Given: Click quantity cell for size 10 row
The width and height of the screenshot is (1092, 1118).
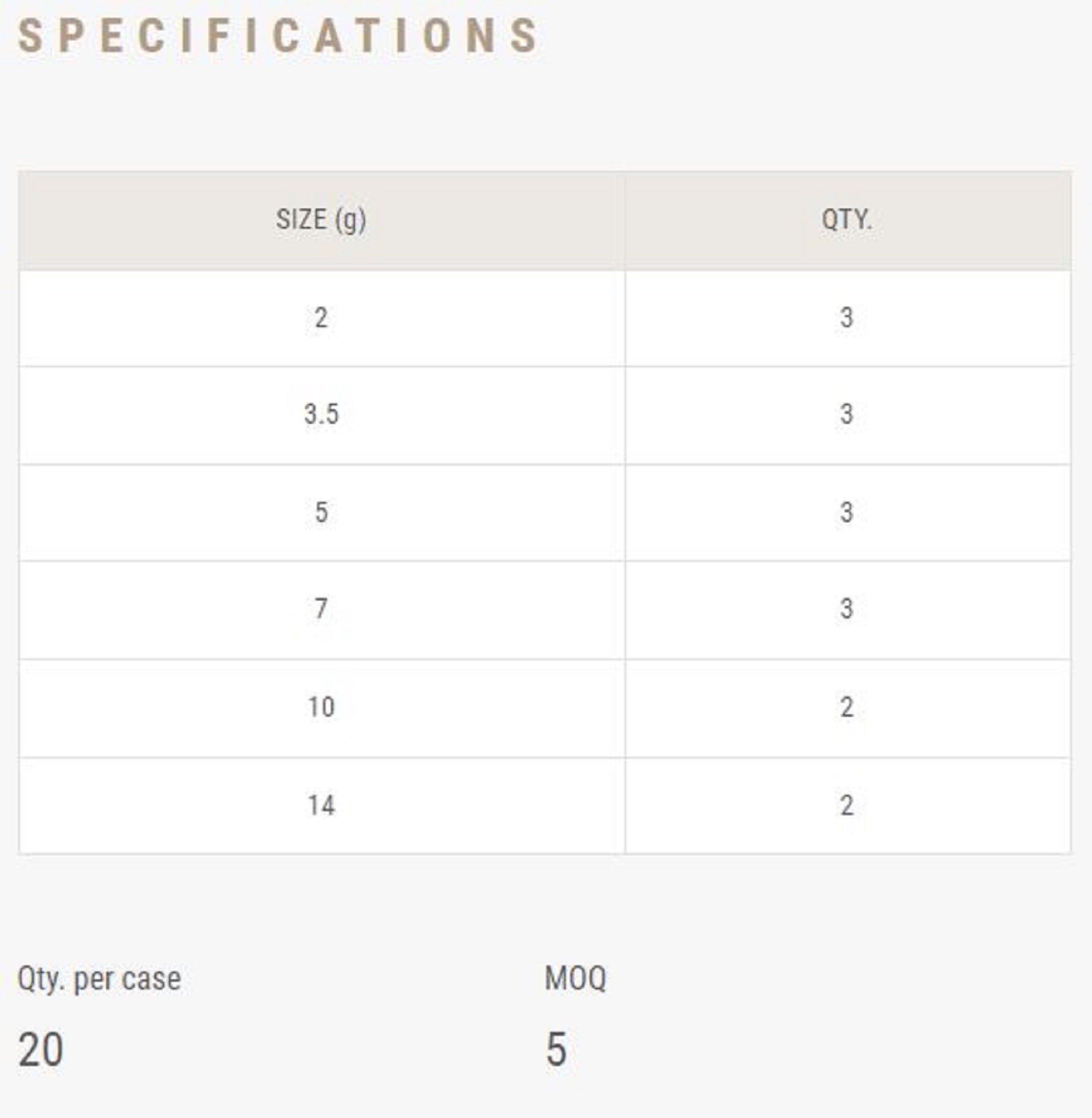Looking at the screenshot, I should click(x=847, y=708).
